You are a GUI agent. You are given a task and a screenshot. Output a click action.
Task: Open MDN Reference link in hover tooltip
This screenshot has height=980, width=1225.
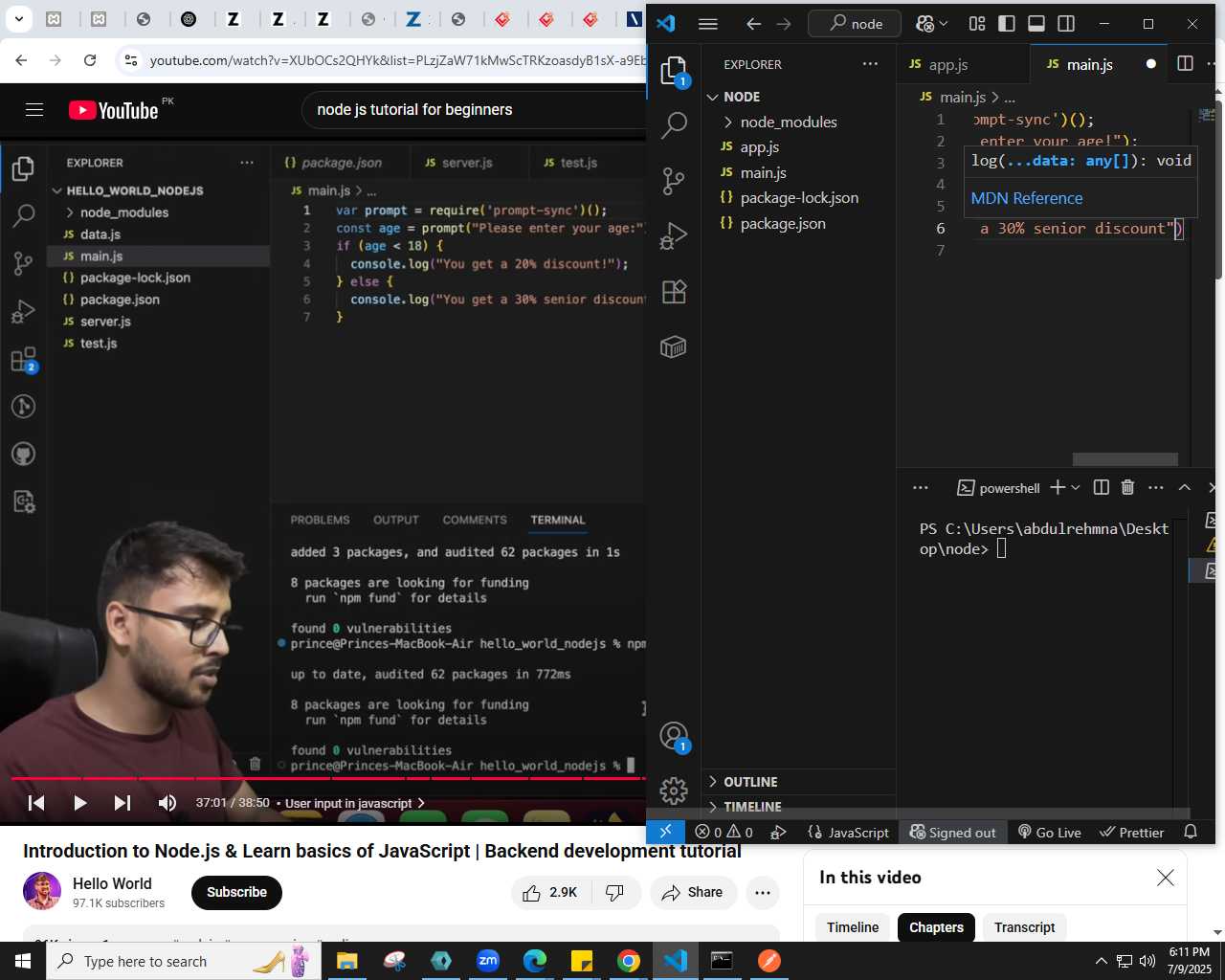pyautogui.click(x=1026, y=198)
